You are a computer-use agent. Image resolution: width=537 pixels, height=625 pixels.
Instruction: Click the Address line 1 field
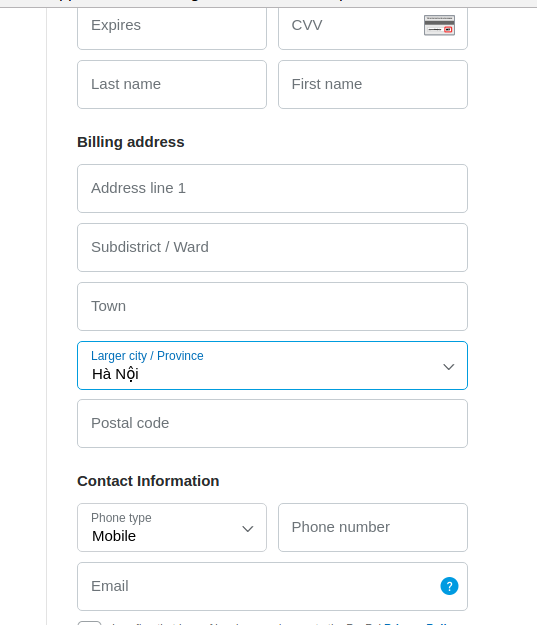(272, 189)
